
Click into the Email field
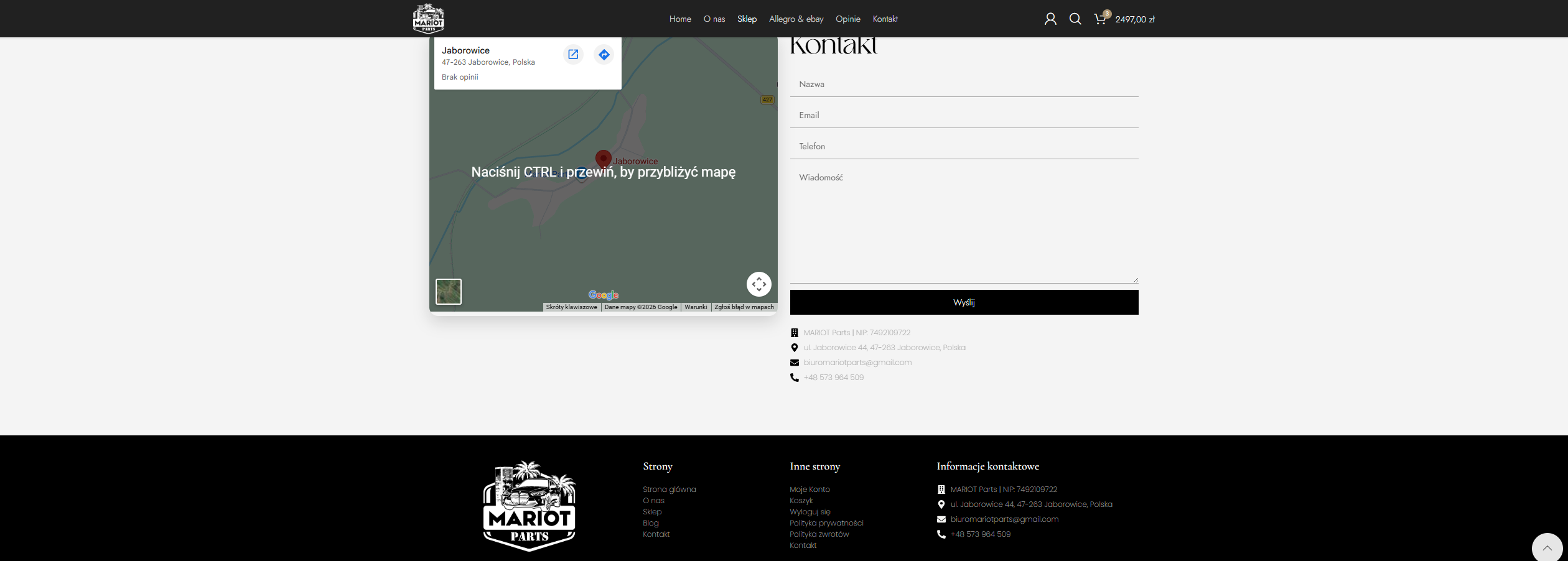[964, 116]
